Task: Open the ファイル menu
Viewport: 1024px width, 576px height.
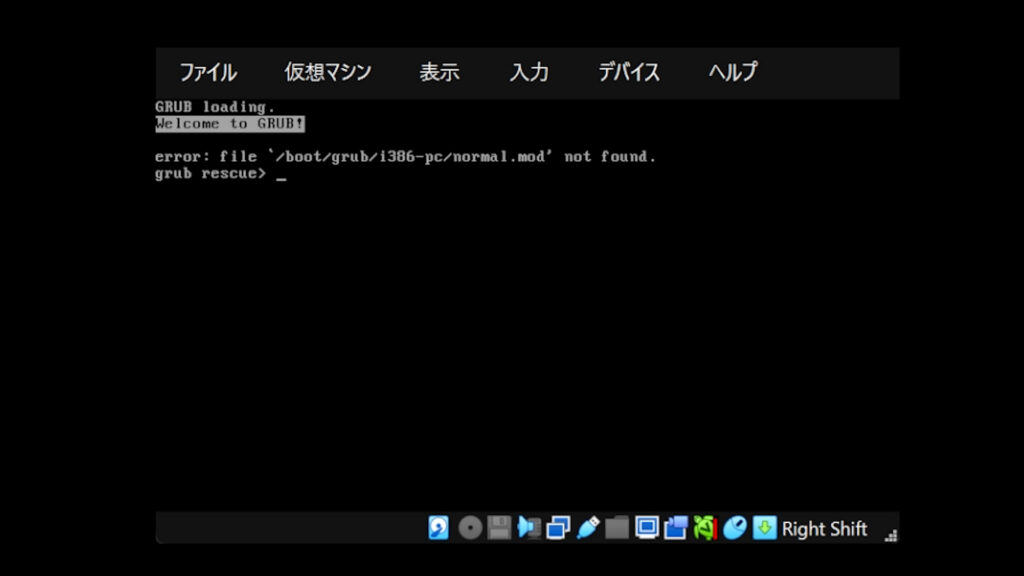Action: 208,72
